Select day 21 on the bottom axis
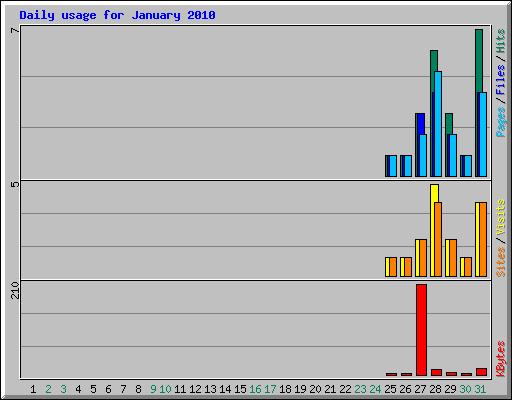 pyautogui.click(x=330, y=389)
